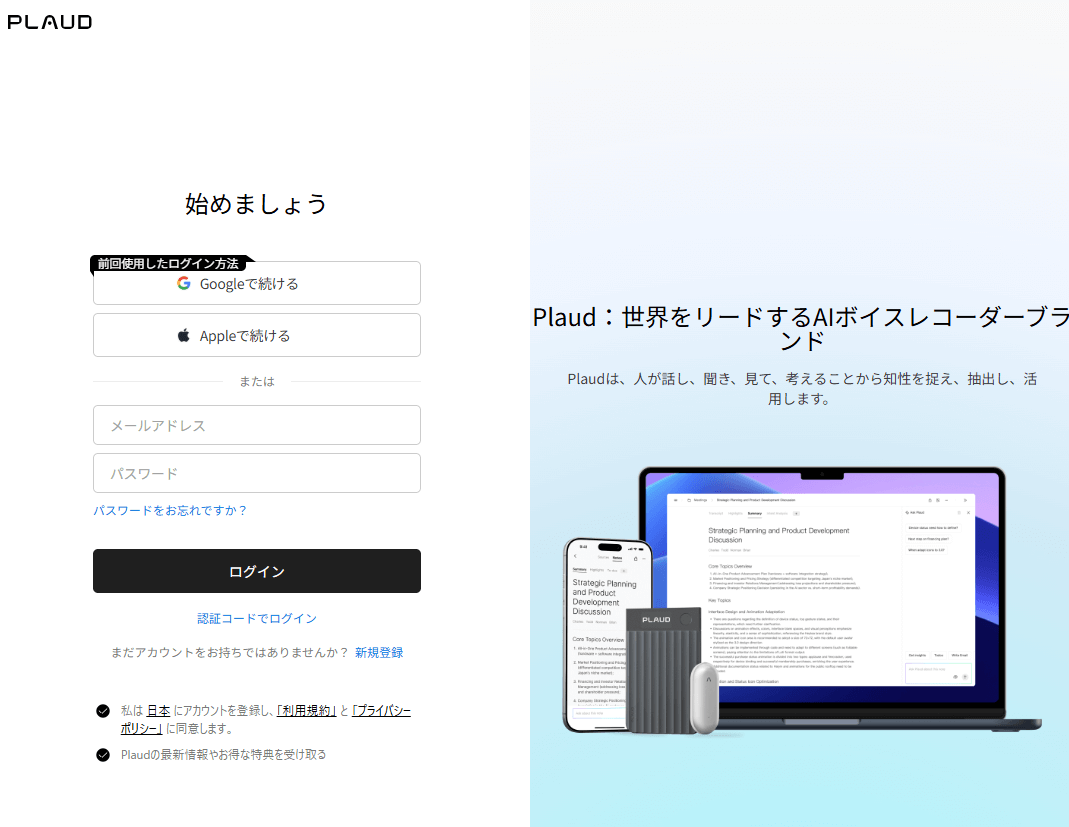Toggle the Plaud最新情報 newsletter checkbox
Viewport: 1069px width, 827px height.
pos(103,755)
